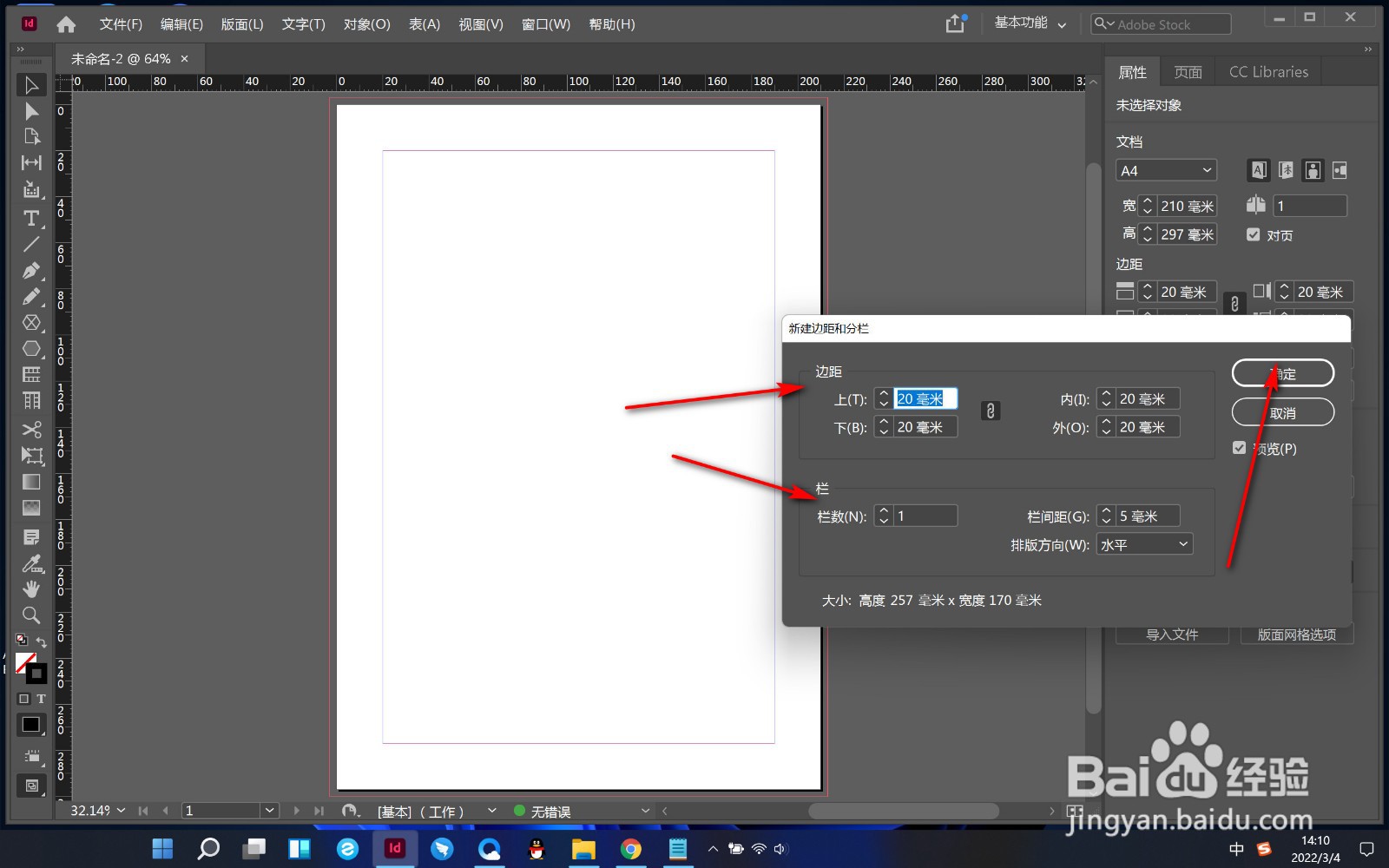1389x868 pixels.
Task: Select the Pen tool
Action: [31, 270]
